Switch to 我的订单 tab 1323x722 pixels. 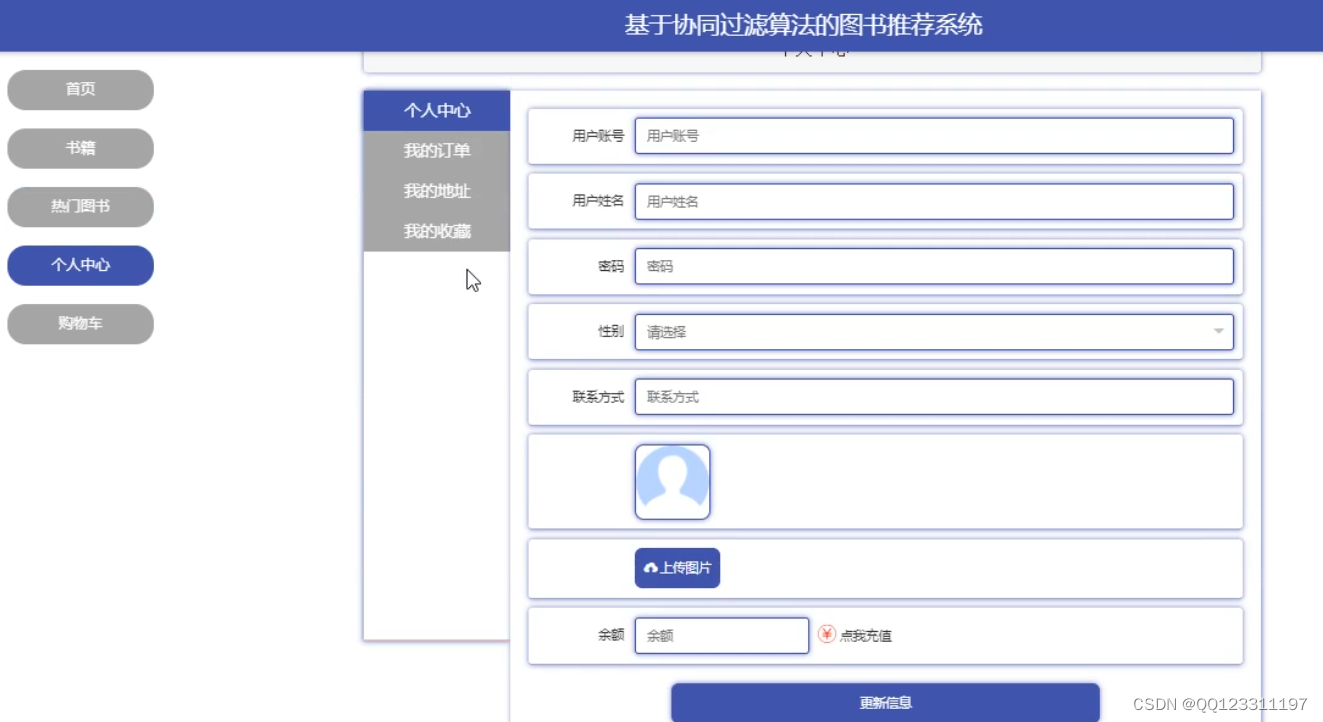tap(437, 151)
